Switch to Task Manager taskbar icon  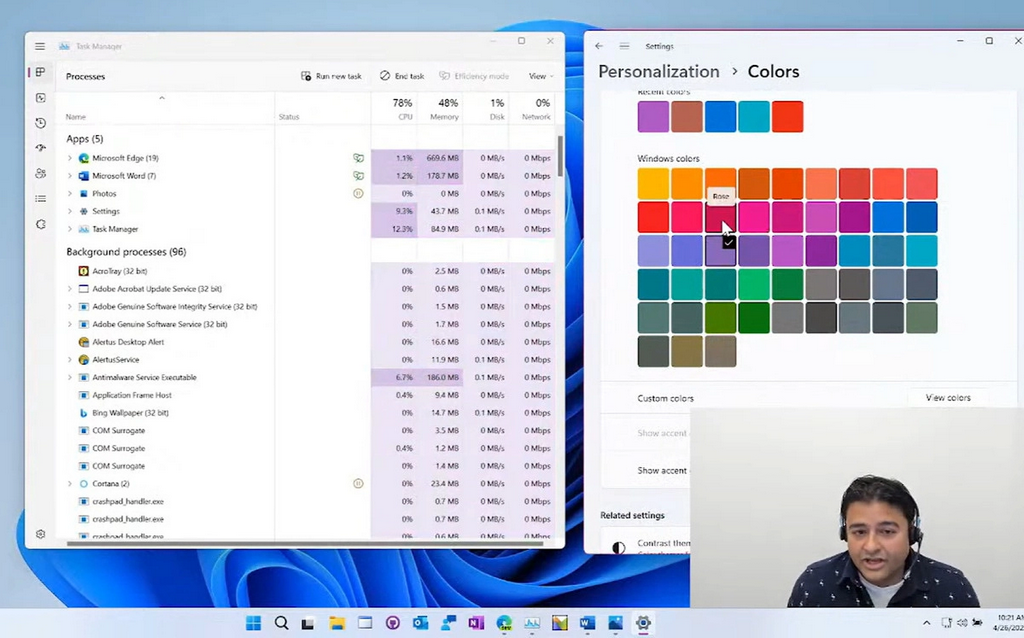tap(532, 623)
